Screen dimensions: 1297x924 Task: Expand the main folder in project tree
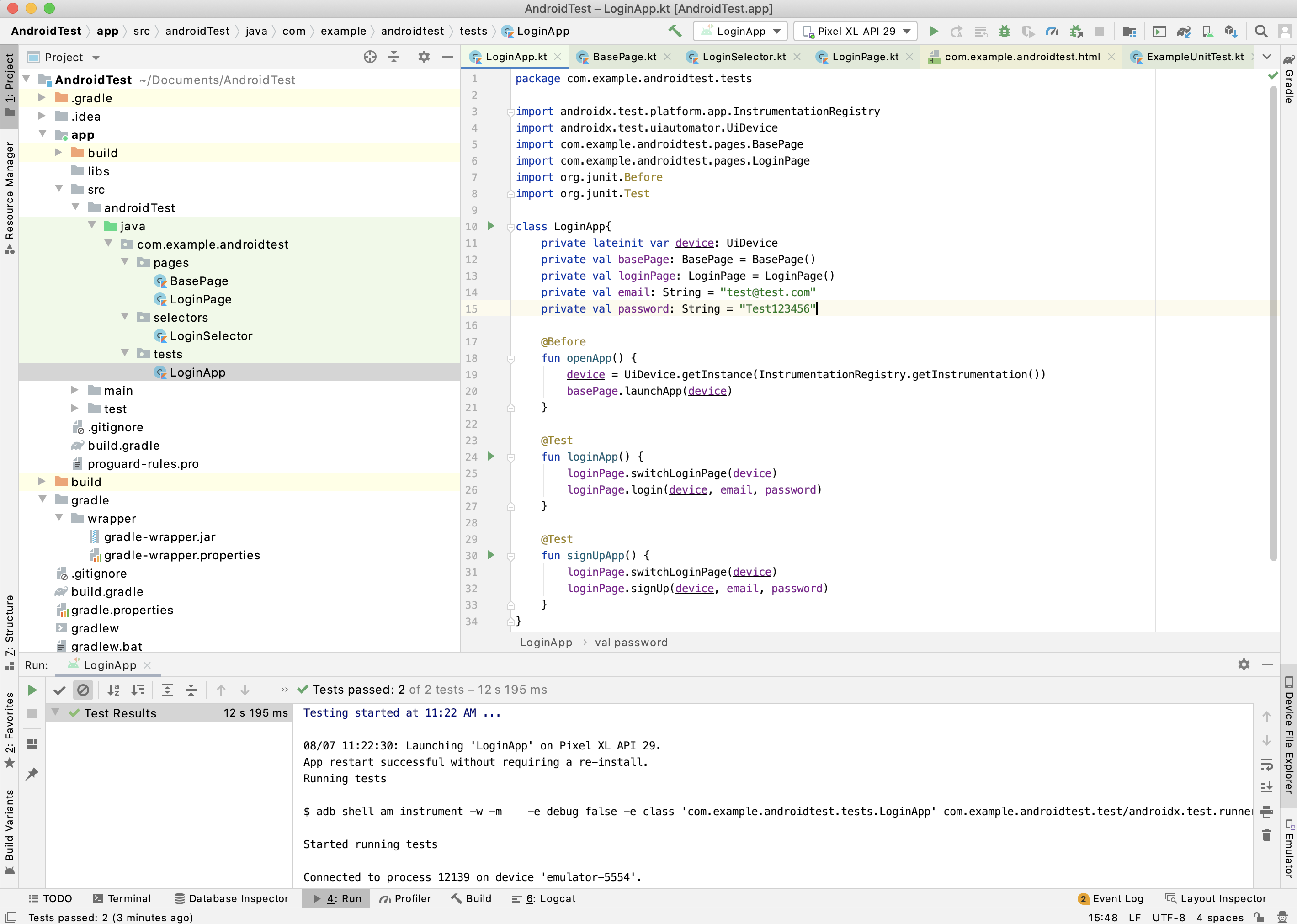click(x=74, y=390)
